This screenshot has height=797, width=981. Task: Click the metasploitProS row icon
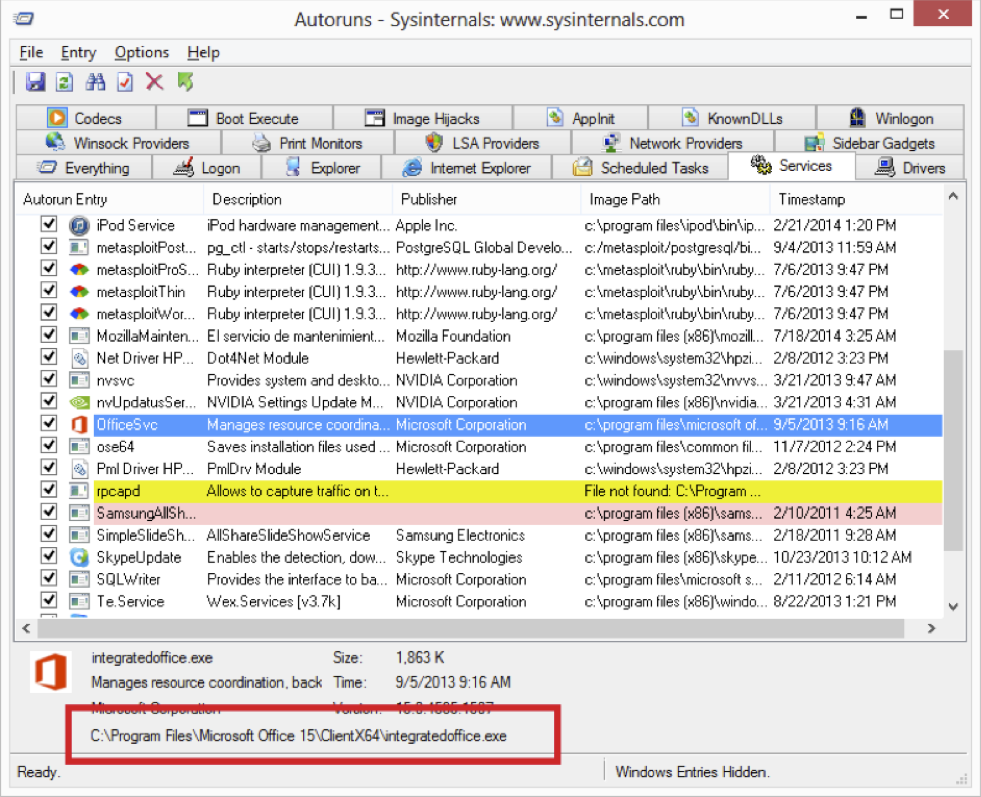pyautogui.click(x=79, y=270)
